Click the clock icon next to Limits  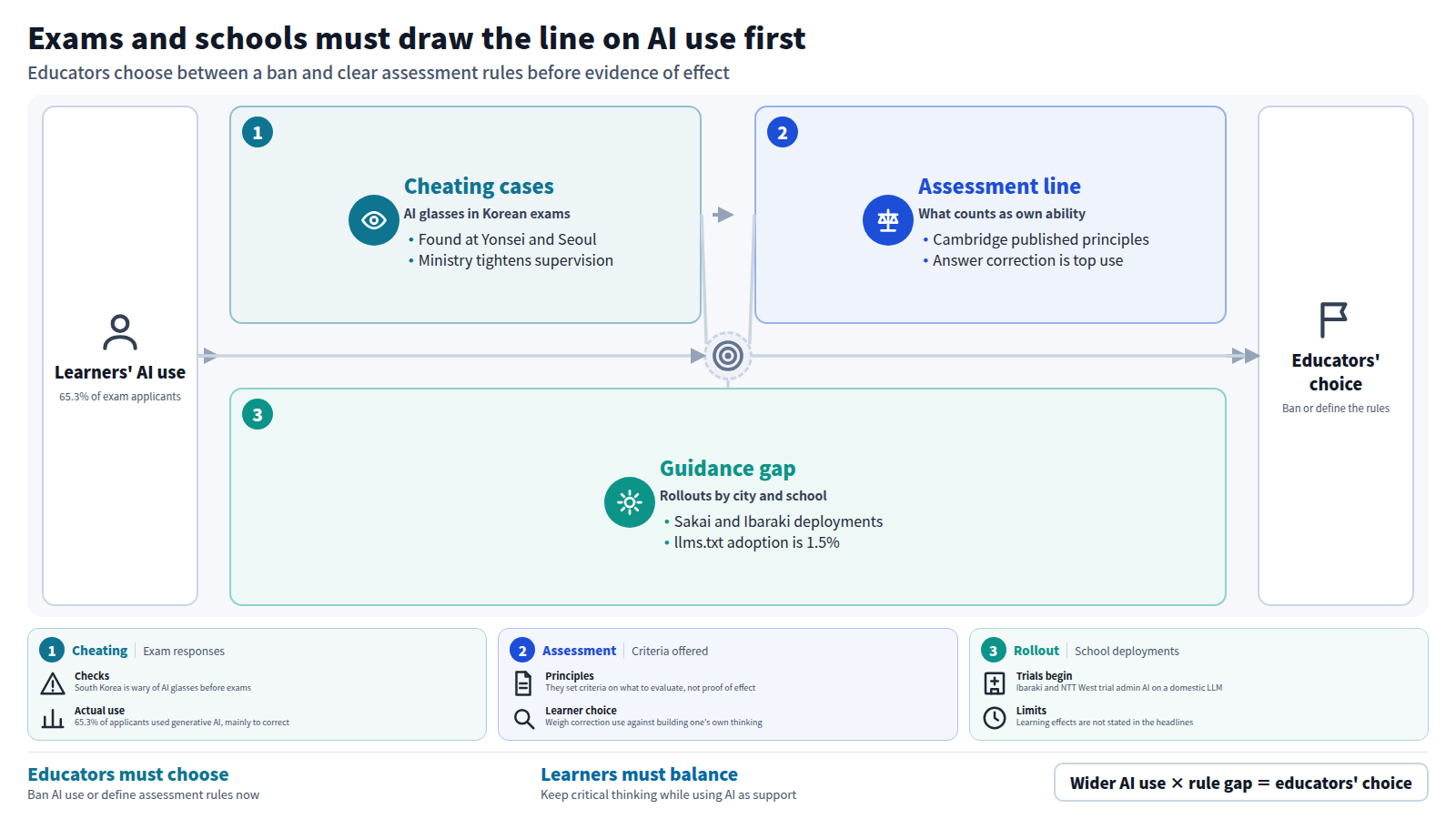(x=995, y=718)
